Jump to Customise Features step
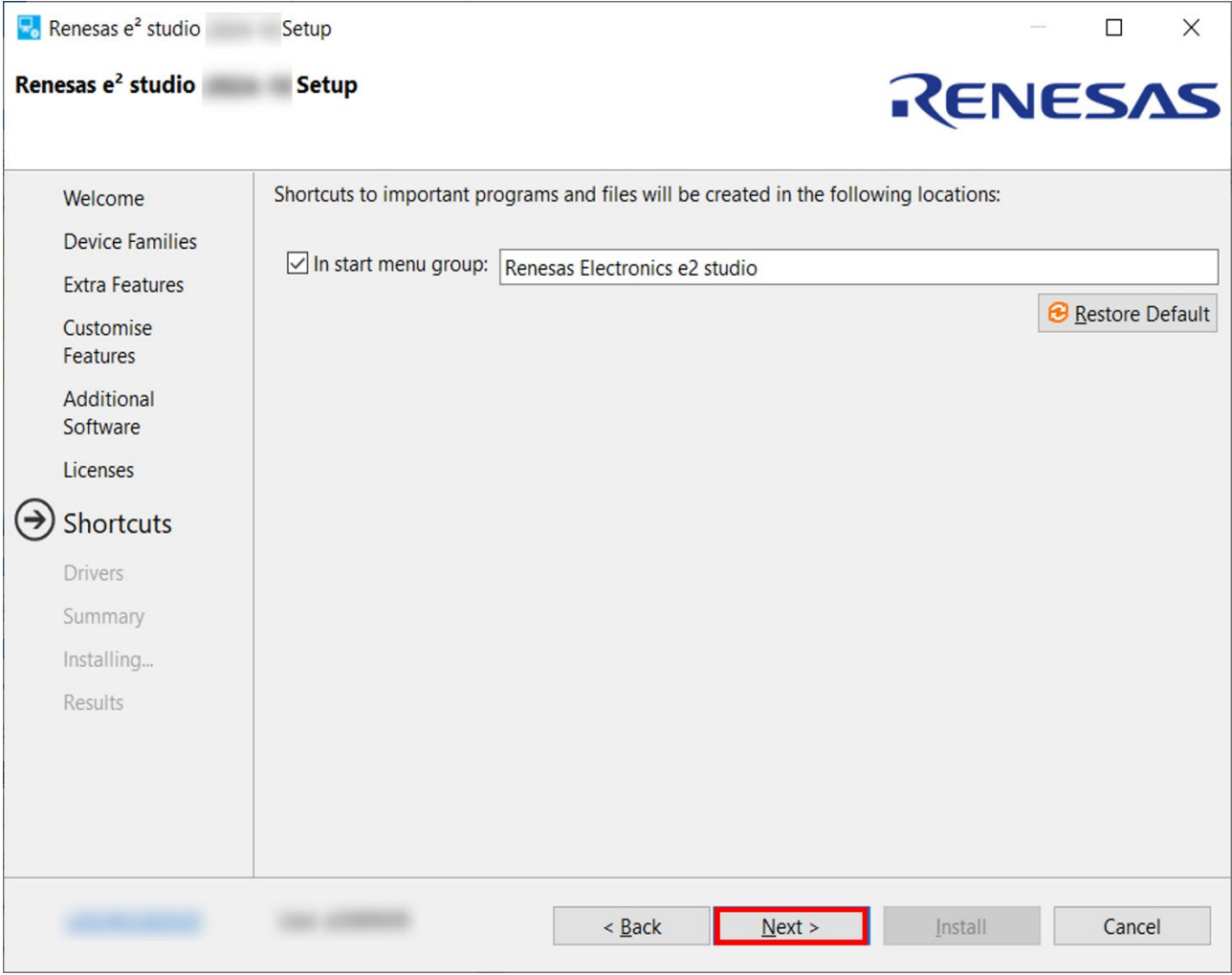This screenshot has height=975, width=1232. (108, 342)
